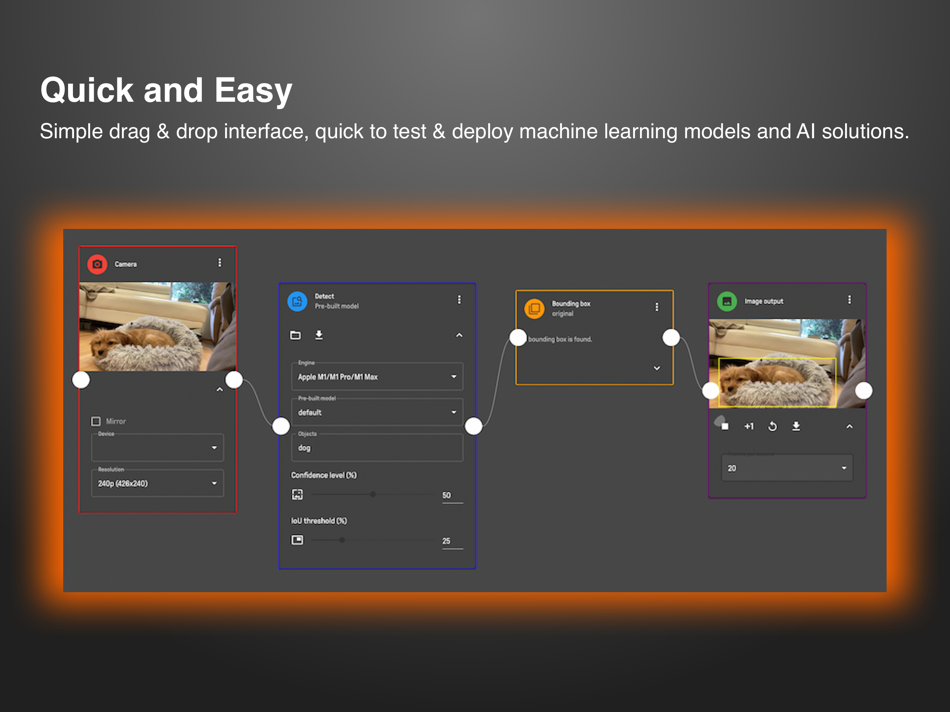Image resolution: width=950 pixels, height=712 pixels.
Task: Click the green Image output node icon
Action: (x=727, y=301)
